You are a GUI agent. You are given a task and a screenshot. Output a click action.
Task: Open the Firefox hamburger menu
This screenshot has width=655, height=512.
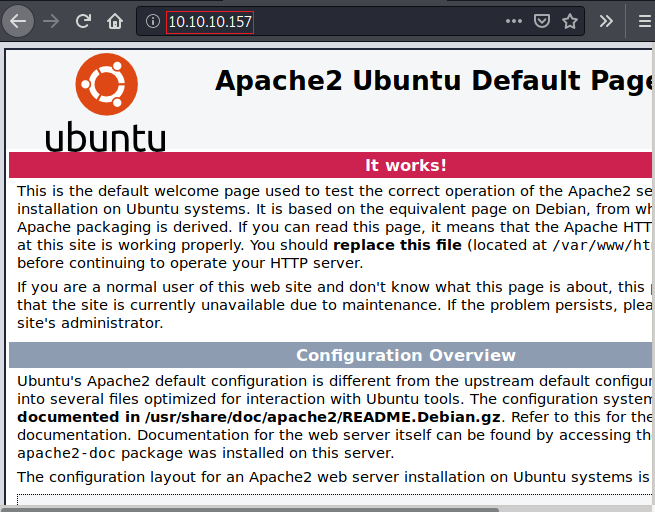click(645, 21)
